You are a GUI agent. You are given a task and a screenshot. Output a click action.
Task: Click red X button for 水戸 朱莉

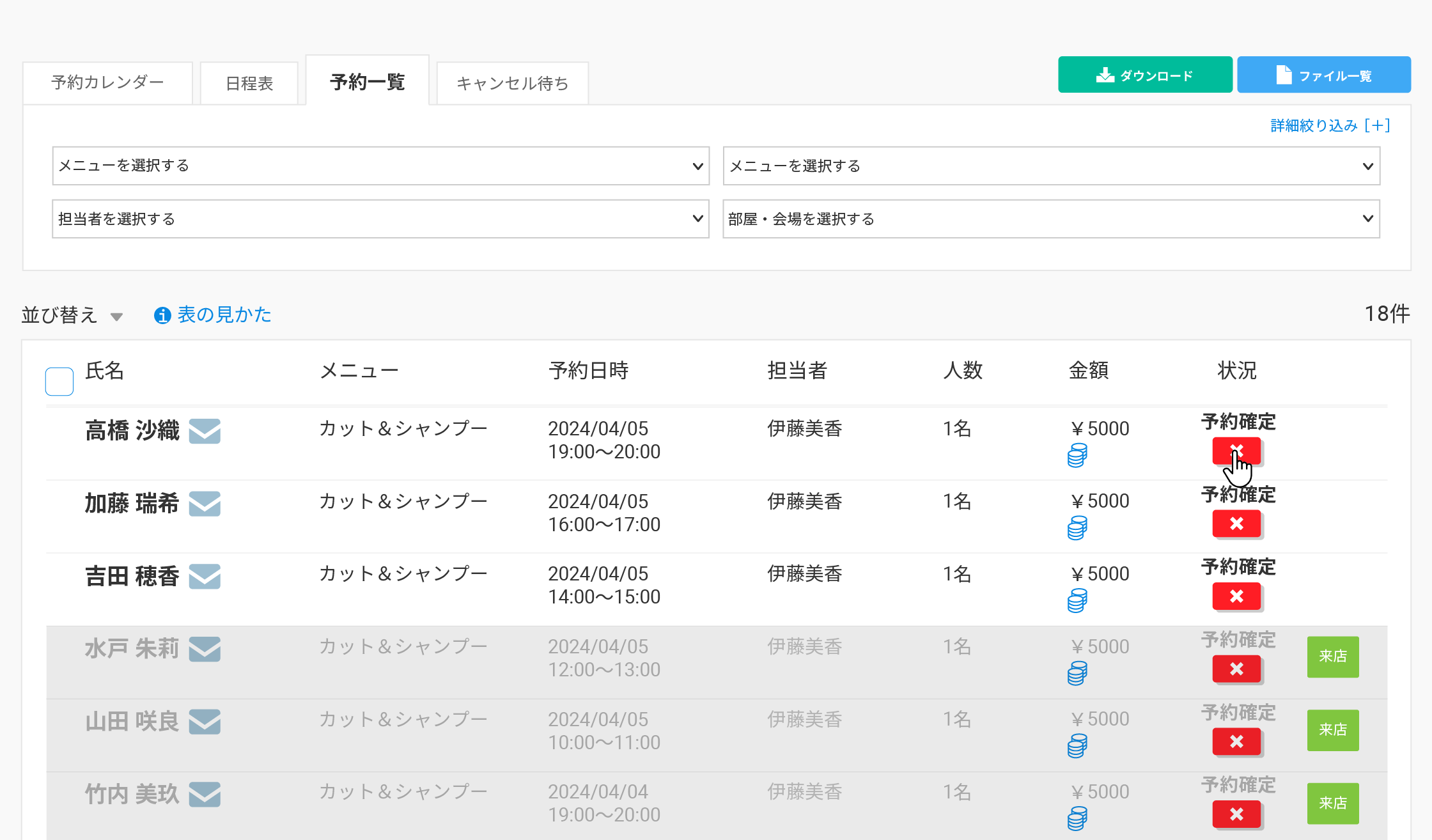click(1236, 669)
